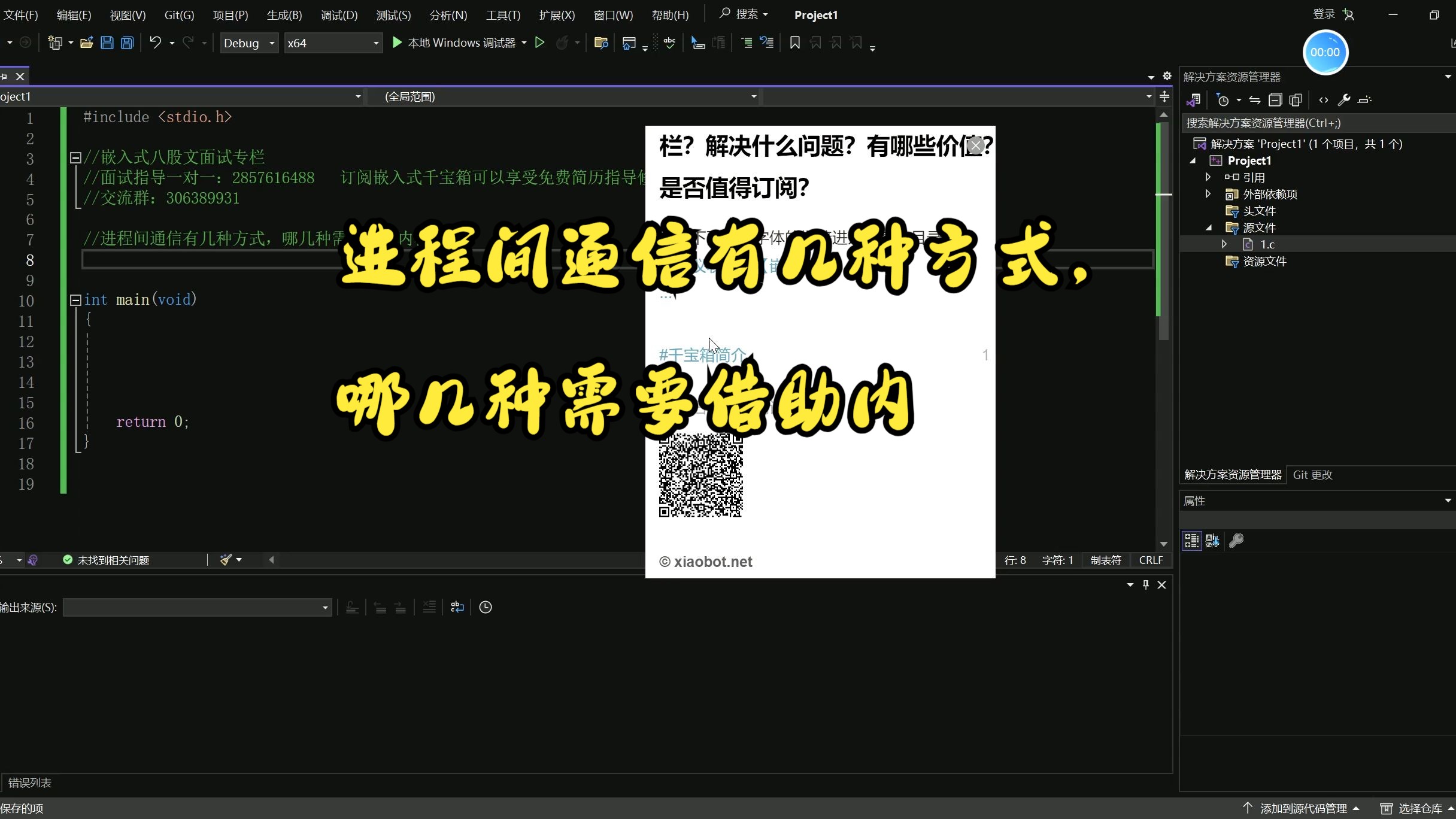
Task: Click the show all files icon
Action: click(1296, 100)
